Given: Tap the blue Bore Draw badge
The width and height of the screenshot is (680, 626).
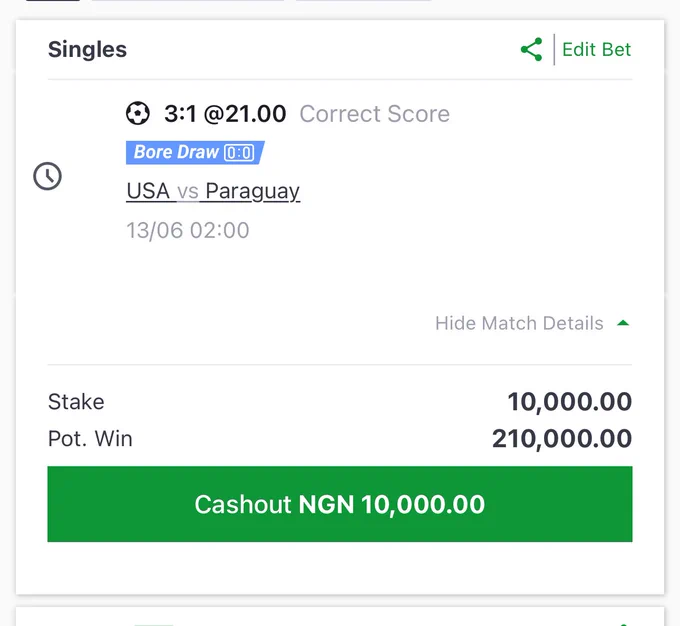Looking at the screenshot, I should pyautogui.click(x=195, y=152).
